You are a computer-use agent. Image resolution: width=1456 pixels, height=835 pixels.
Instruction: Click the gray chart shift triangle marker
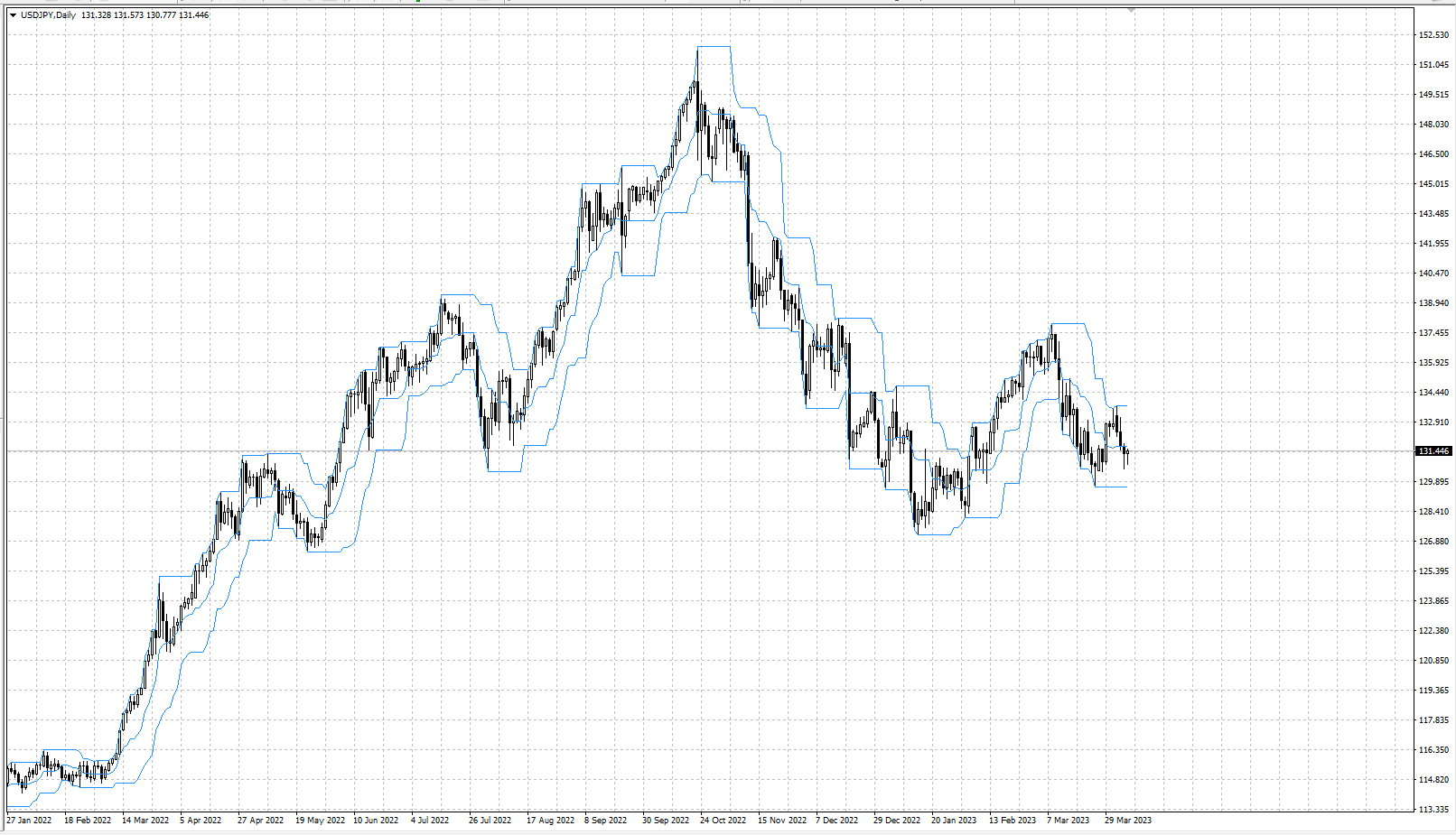[x=1131, y=9]
